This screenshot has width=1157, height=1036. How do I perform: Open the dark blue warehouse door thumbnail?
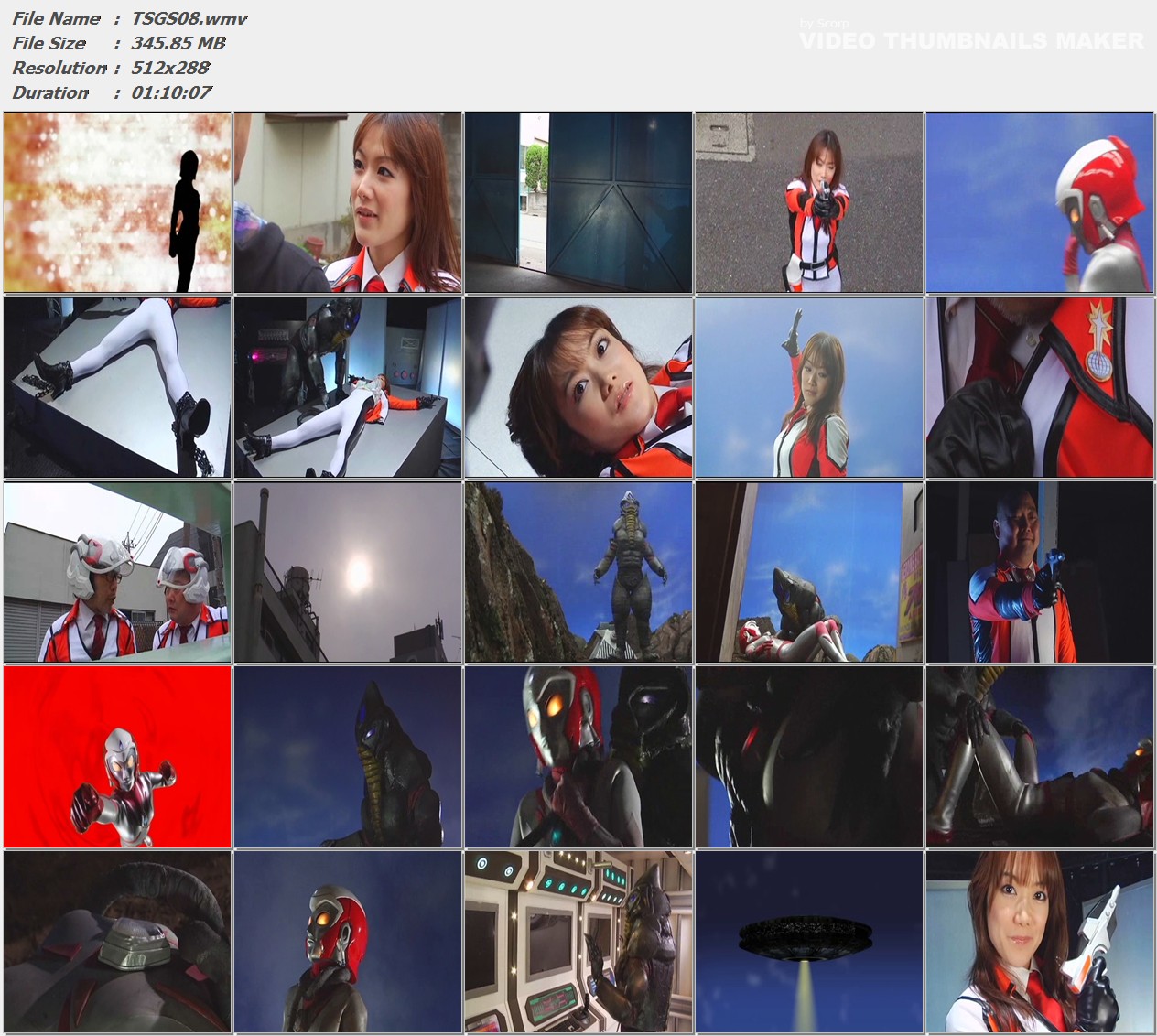(578, 202)
